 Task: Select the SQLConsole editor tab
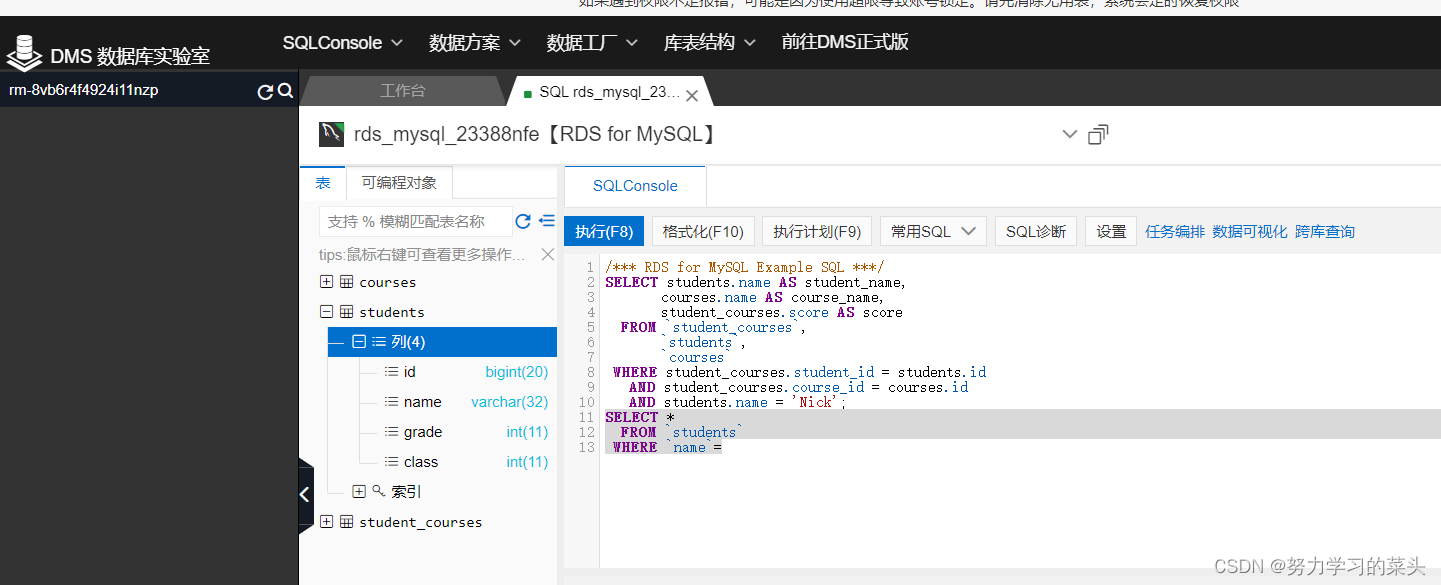tap(635, 186)
